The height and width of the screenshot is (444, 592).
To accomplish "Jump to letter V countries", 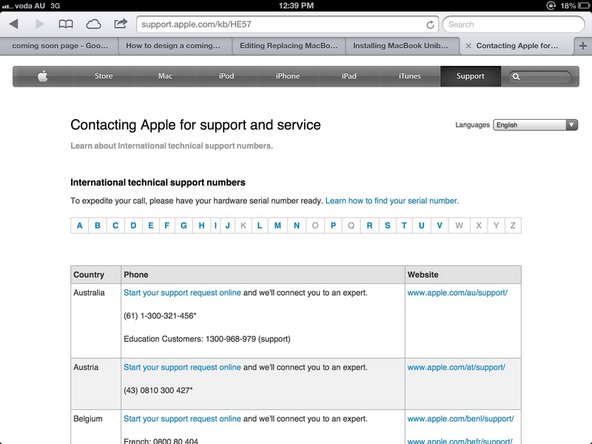I will pyautogui.click(x=439, y=225).
